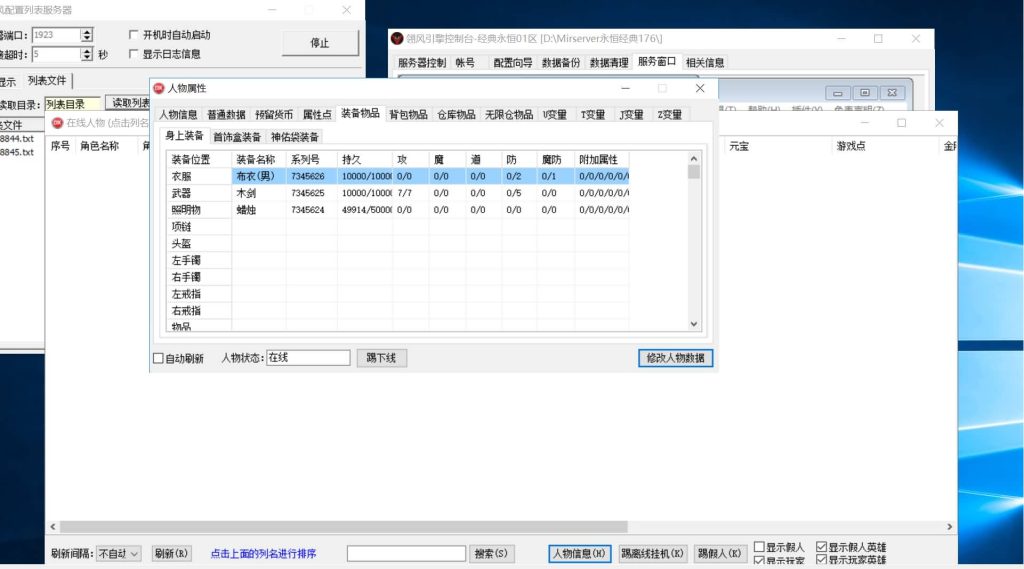This screenshot has height=569, width=1024.
Task: Switch to V变量 tab
Action: click(x=554, y=114)
